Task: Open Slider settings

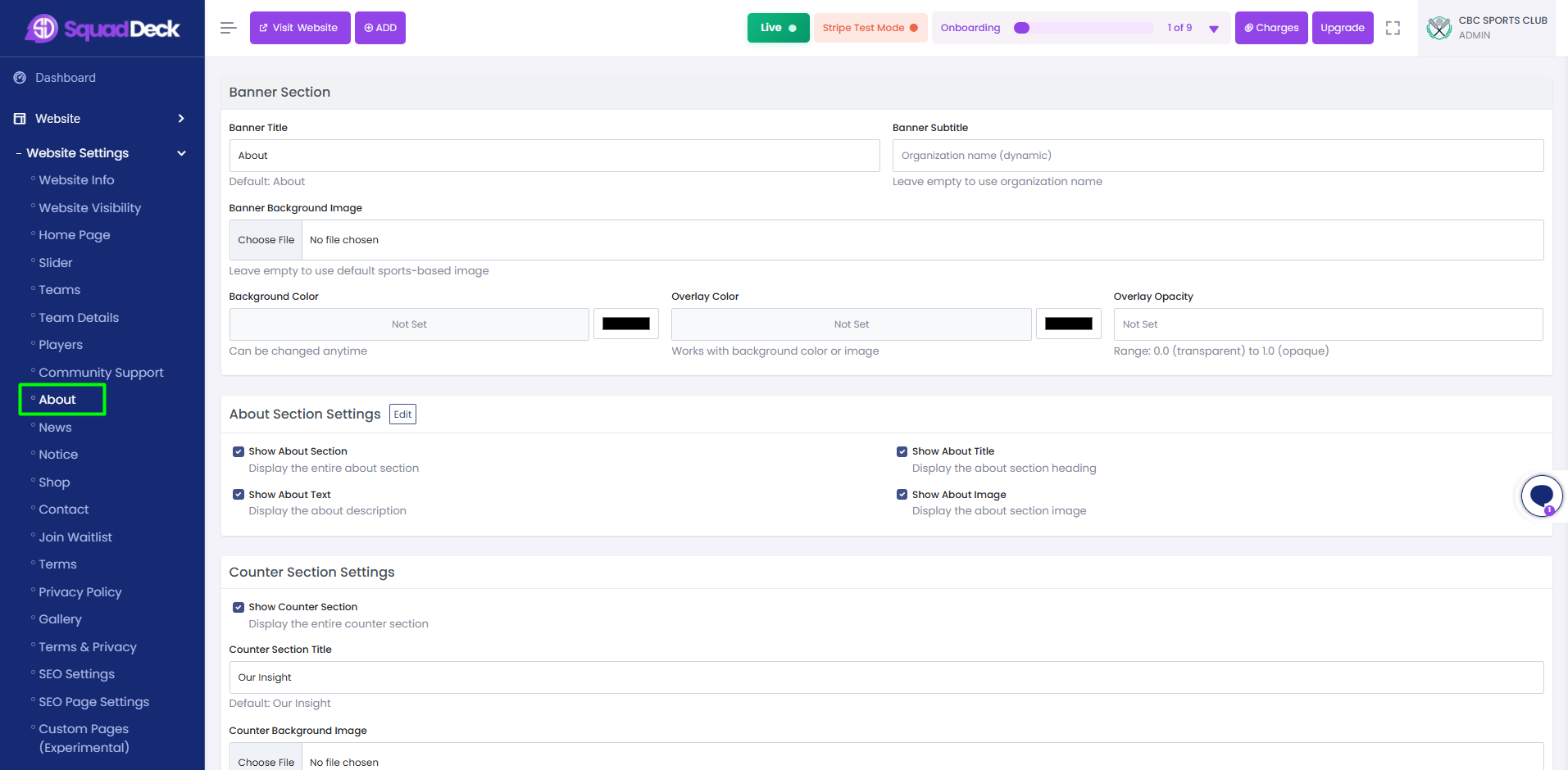Action: coord(56,263)
